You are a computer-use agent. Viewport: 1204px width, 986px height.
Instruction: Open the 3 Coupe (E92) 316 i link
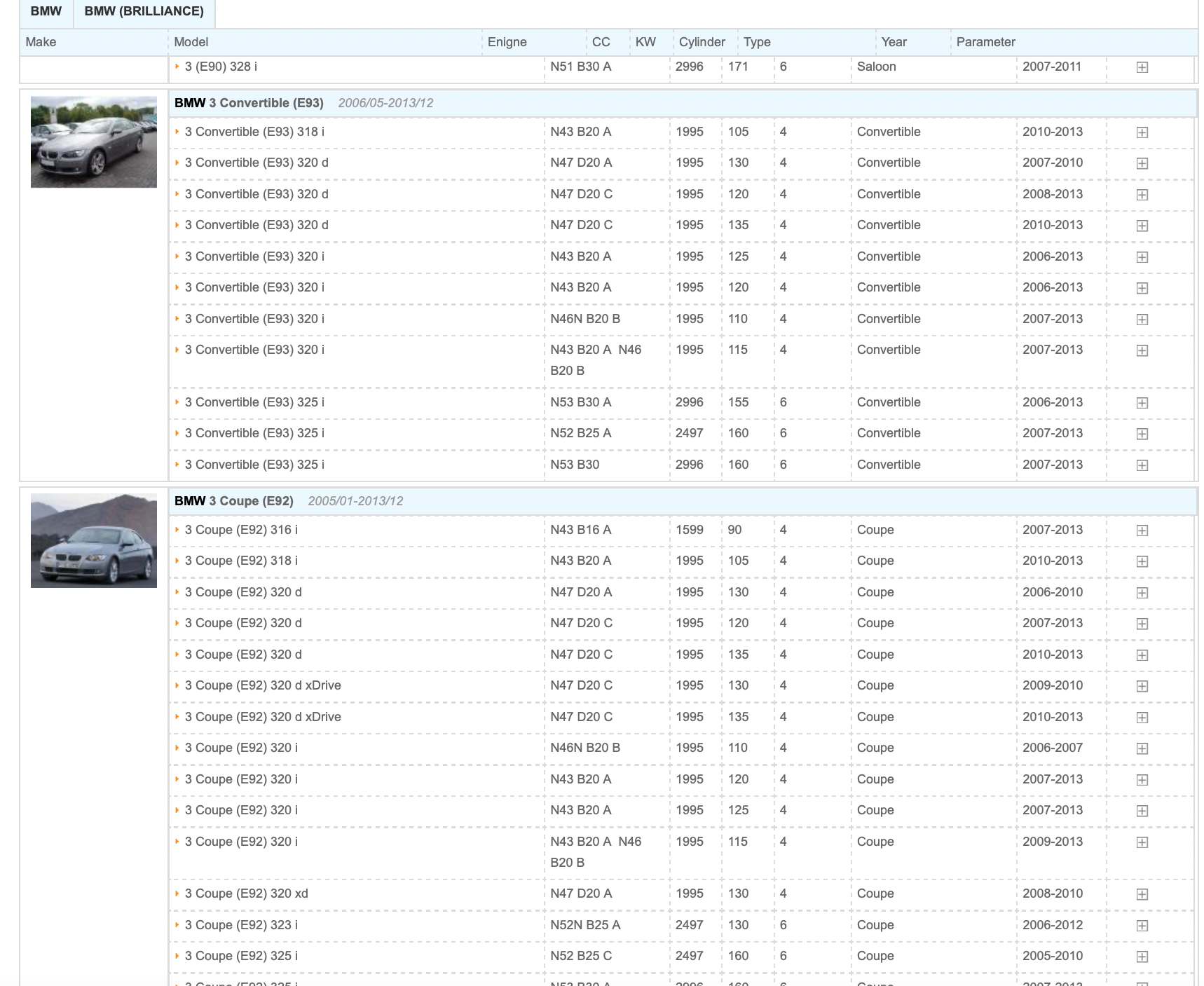[x=241, y=530]
